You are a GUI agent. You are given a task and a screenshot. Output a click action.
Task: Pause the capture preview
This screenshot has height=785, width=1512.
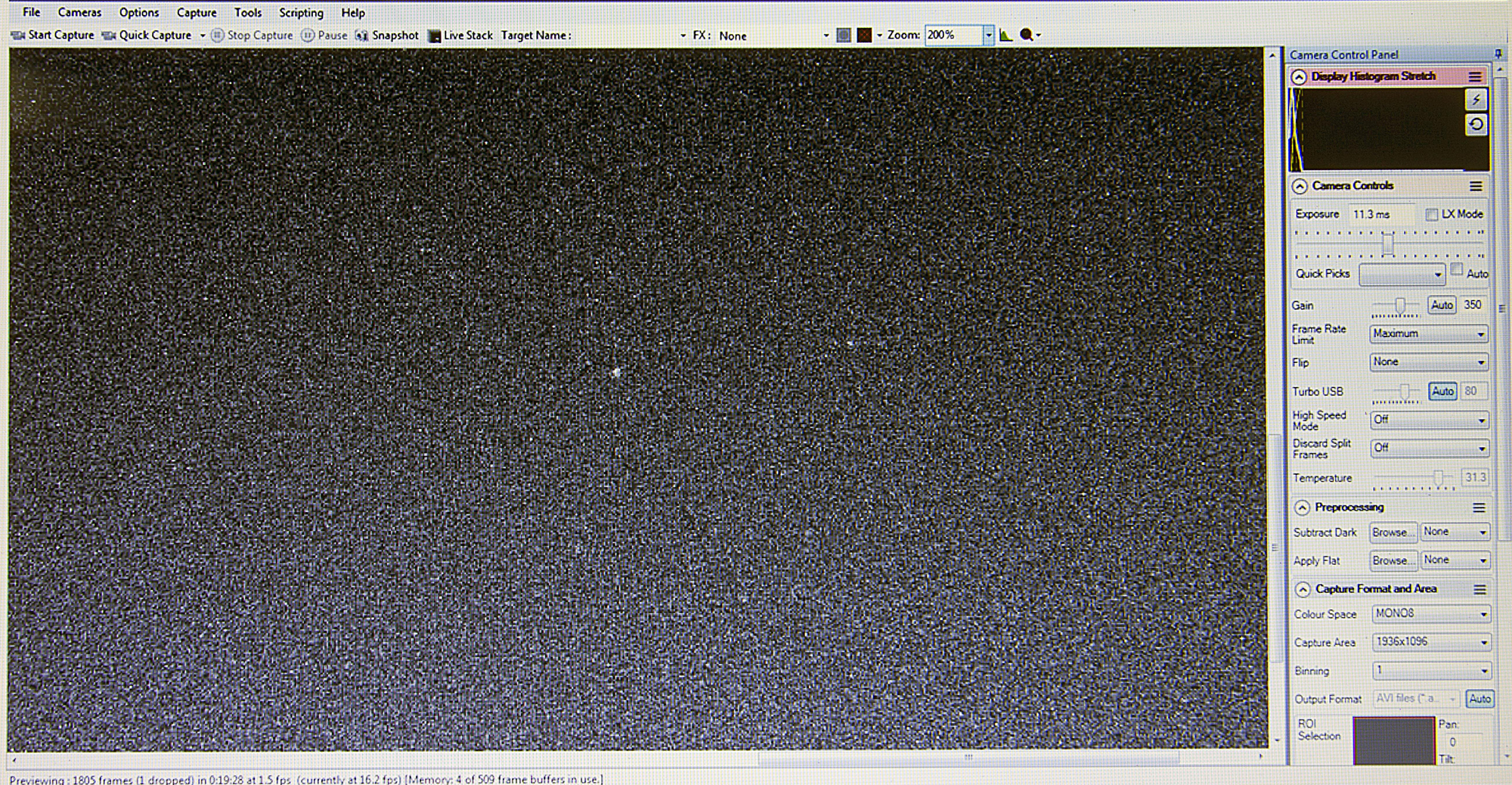pyautogui.click(x=324, y=36)
